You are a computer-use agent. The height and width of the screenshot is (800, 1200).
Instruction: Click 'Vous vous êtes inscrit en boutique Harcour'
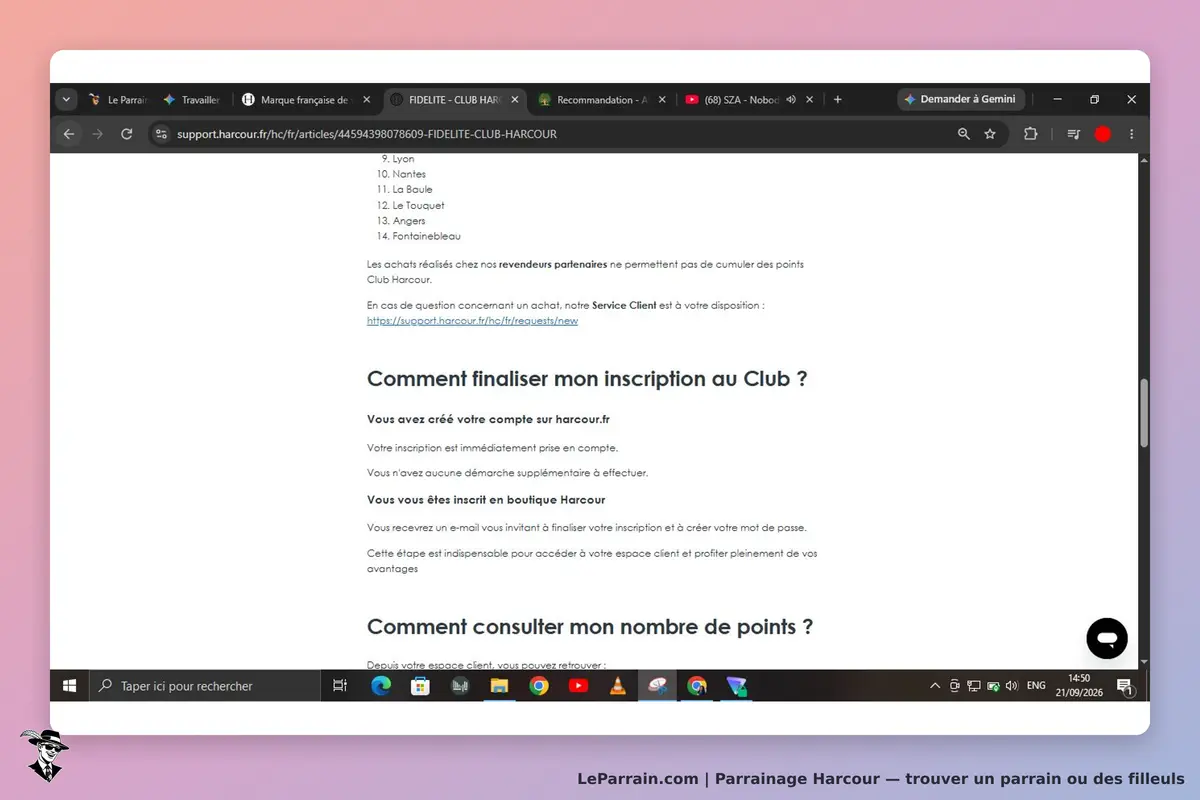tap(486, 499)
